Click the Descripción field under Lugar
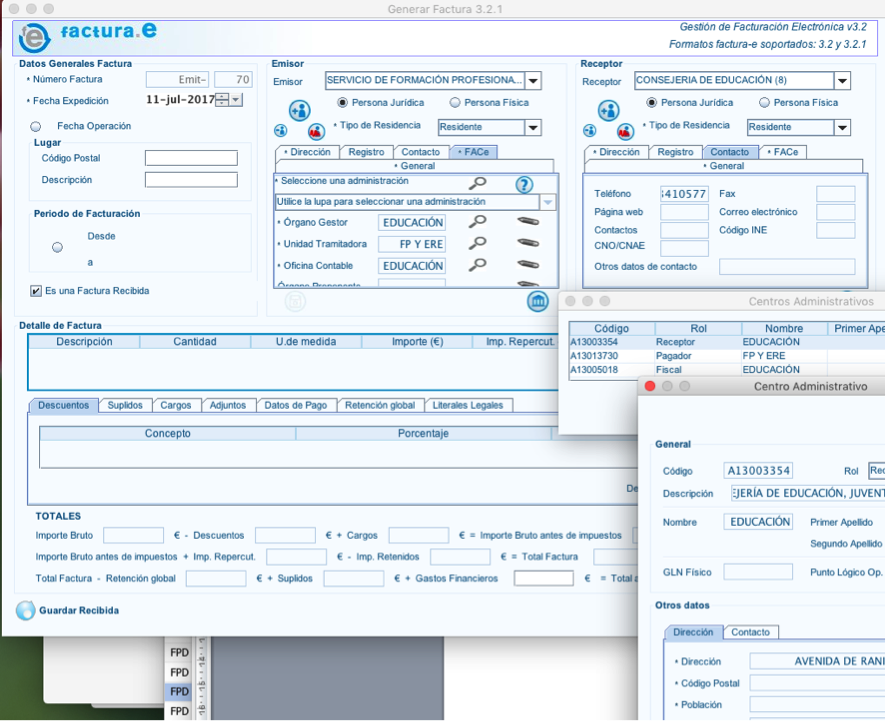Viewport: 886px width, 721px height. [x=191, y=180]
